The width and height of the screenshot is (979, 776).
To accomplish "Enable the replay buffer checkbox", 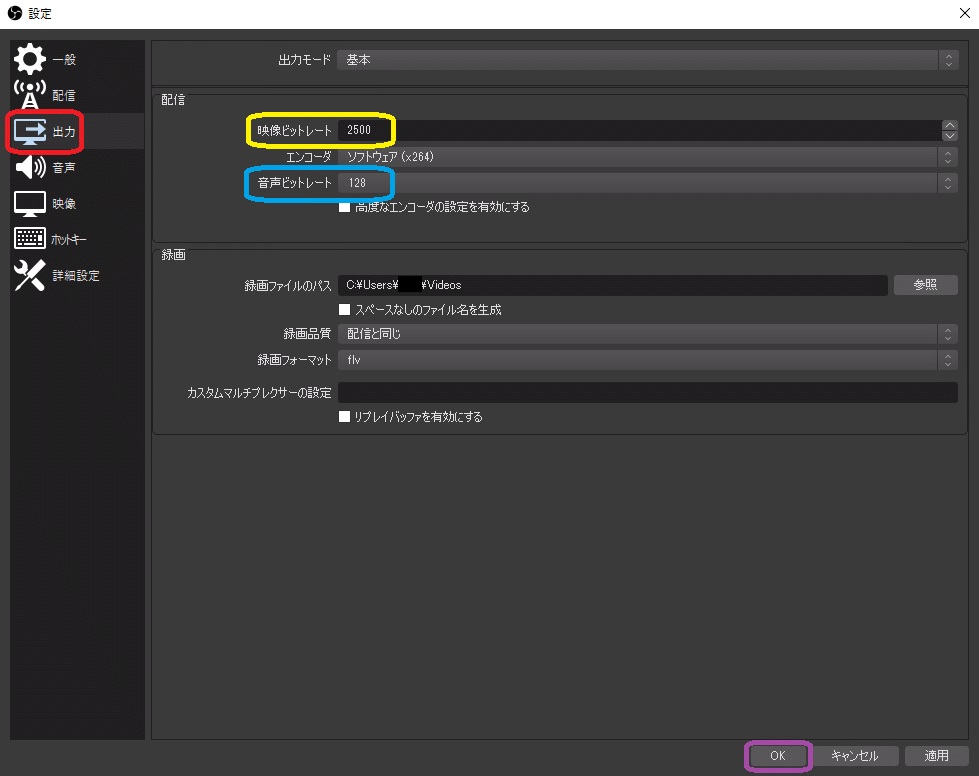I will [x=345, y=417].
